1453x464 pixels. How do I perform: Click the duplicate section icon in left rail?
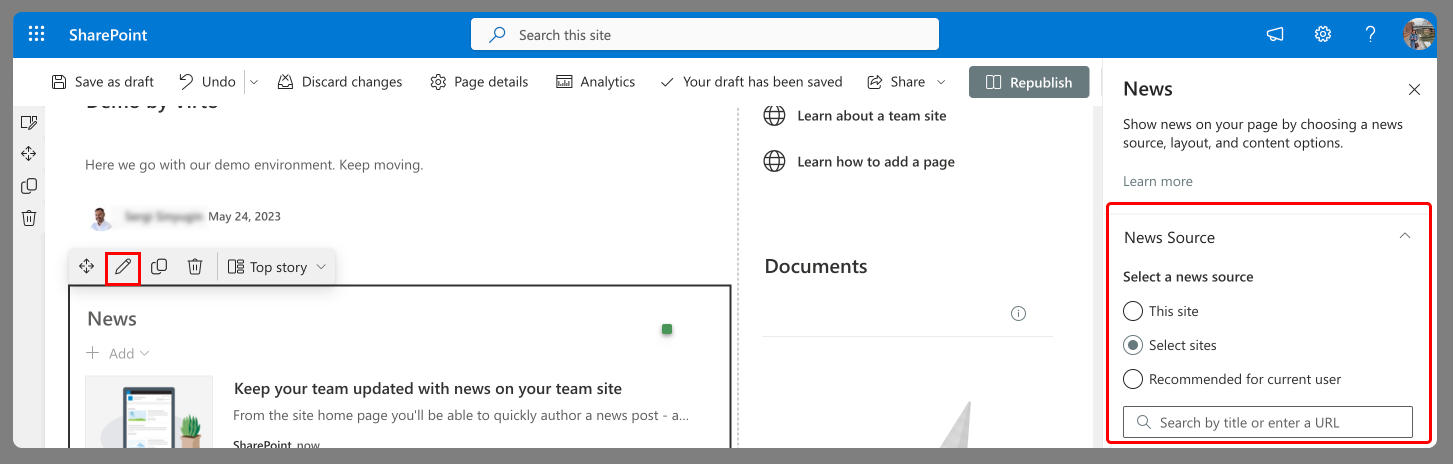(x=29, y=186)
